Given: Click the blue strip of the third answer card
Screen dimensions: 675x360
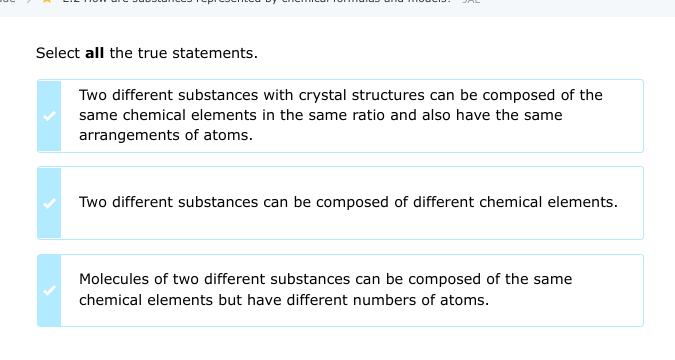Looking at the screenshot, I should [x=50, y=290].
